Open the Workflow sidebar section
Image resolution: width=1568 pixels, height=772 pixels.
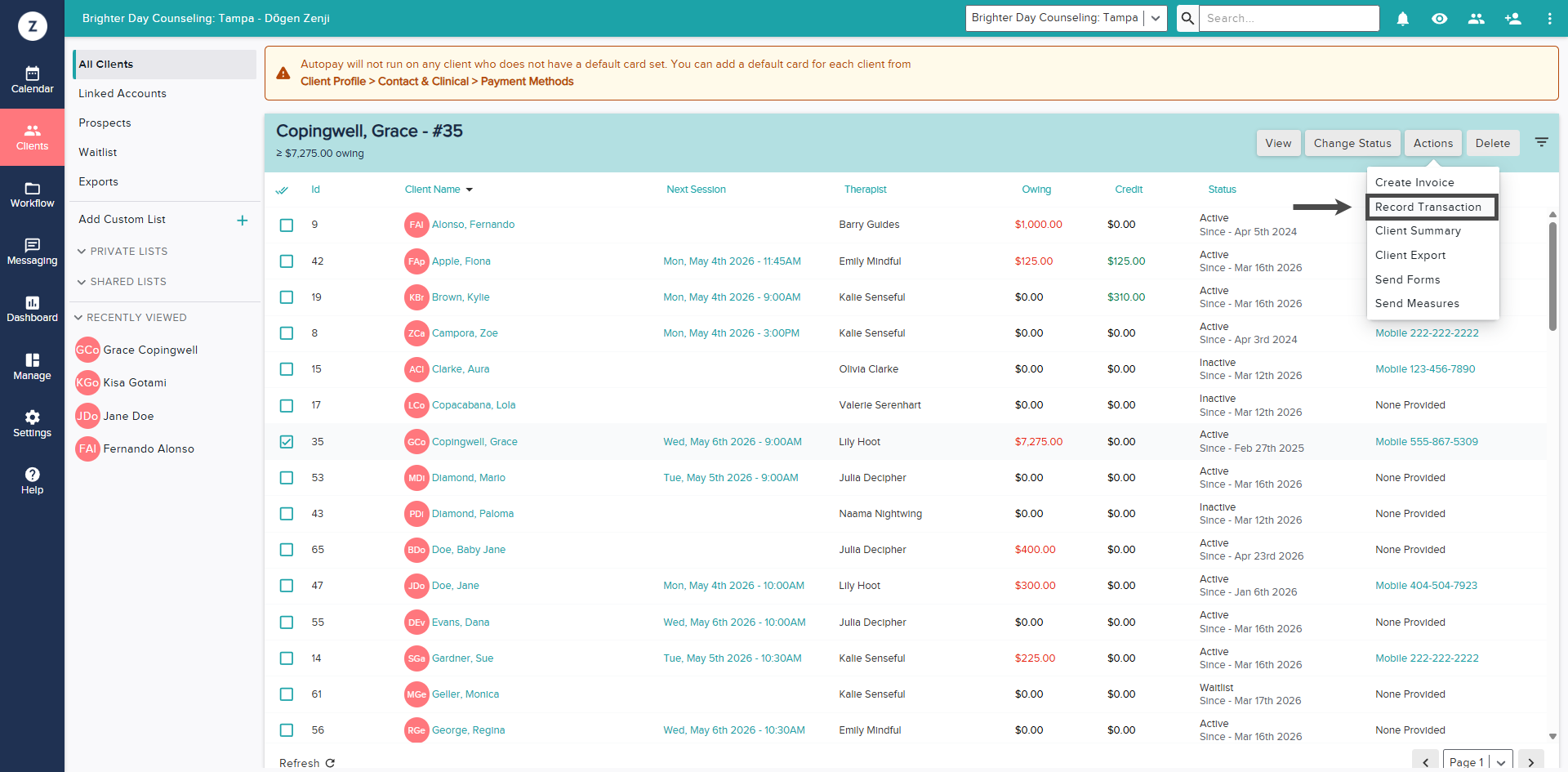pos(32,194)
